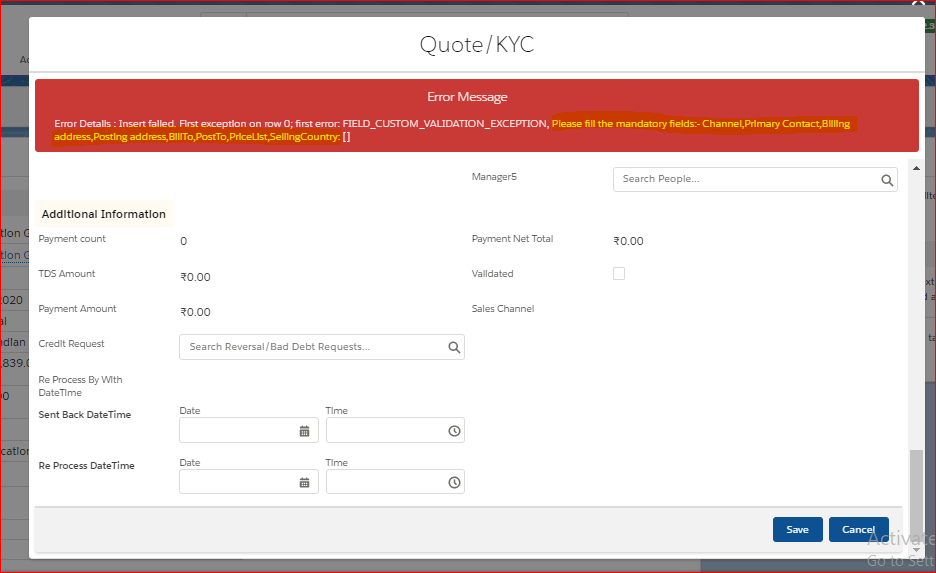
Task: Select the Additional Information section header
Action: pos(104,214)
